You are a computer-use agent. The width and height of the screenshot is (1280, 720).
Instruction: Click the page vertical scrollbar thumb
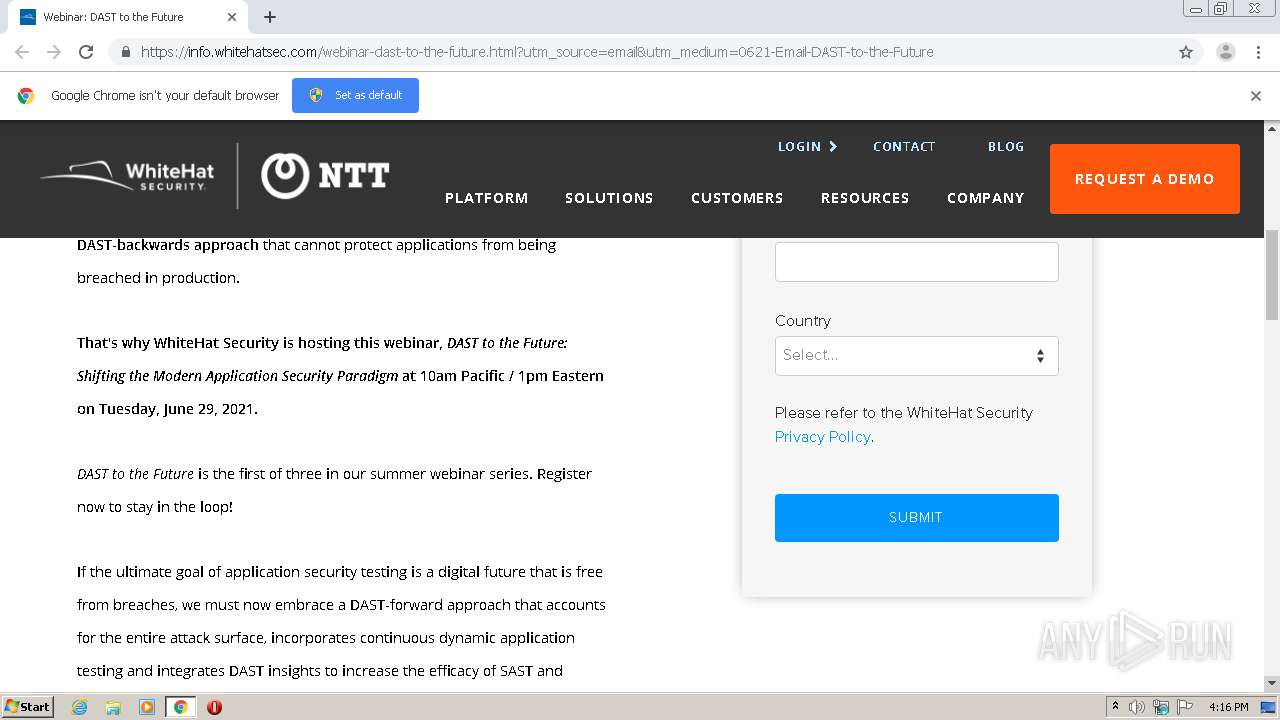coord(1272,275)
